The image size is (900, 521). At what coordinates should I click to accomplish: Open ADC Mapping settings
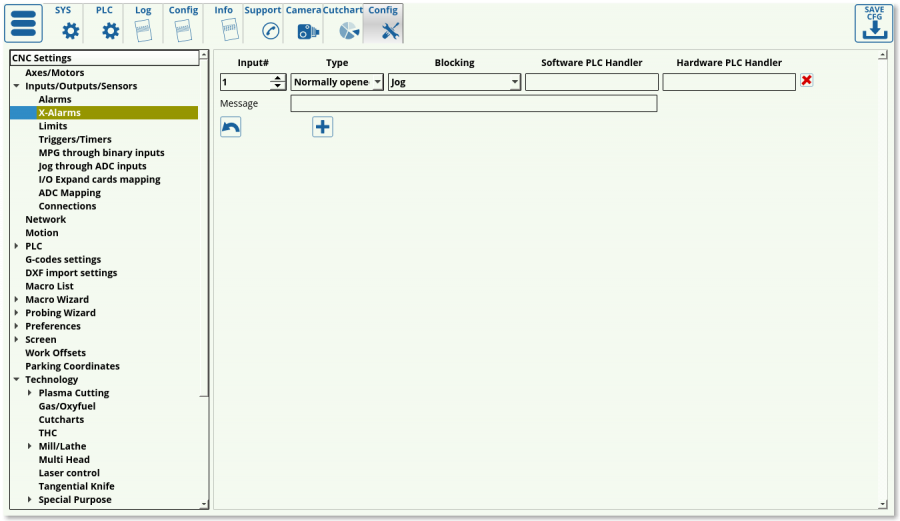69,193
